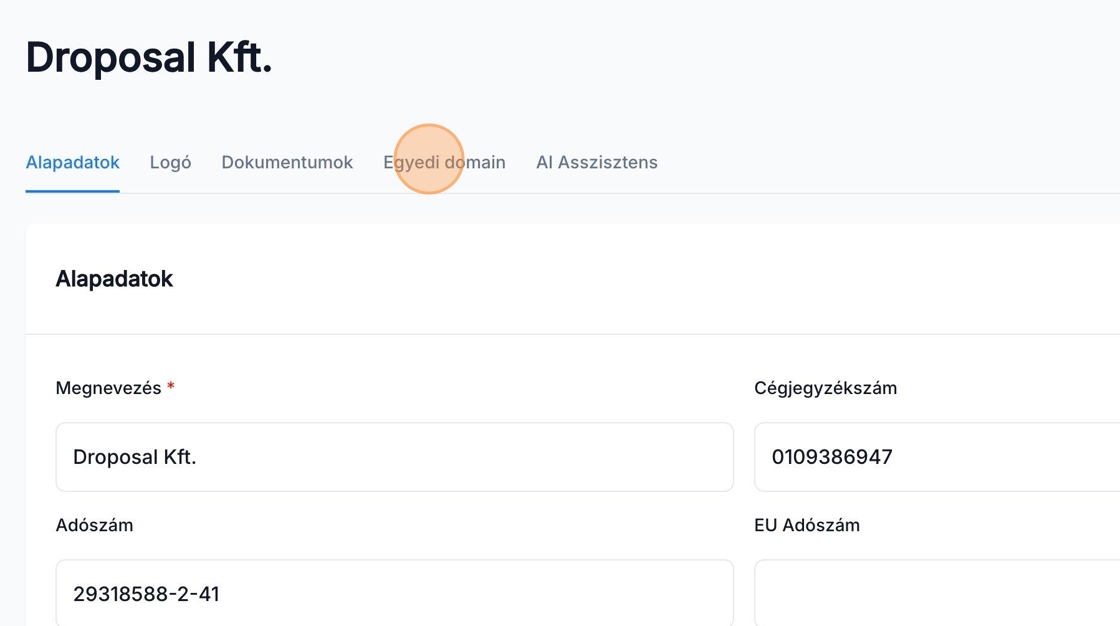Click the active Alapadatok tab
This screenshot has width=1120, height=626.
[x=72, y=162]
